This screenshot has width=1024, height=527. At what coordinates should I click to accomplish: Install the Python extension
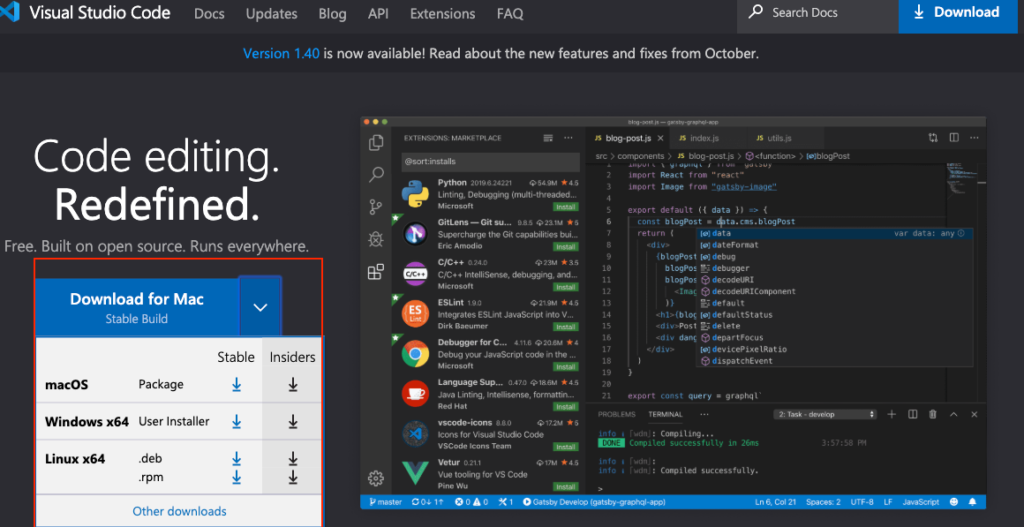(565, 206)
